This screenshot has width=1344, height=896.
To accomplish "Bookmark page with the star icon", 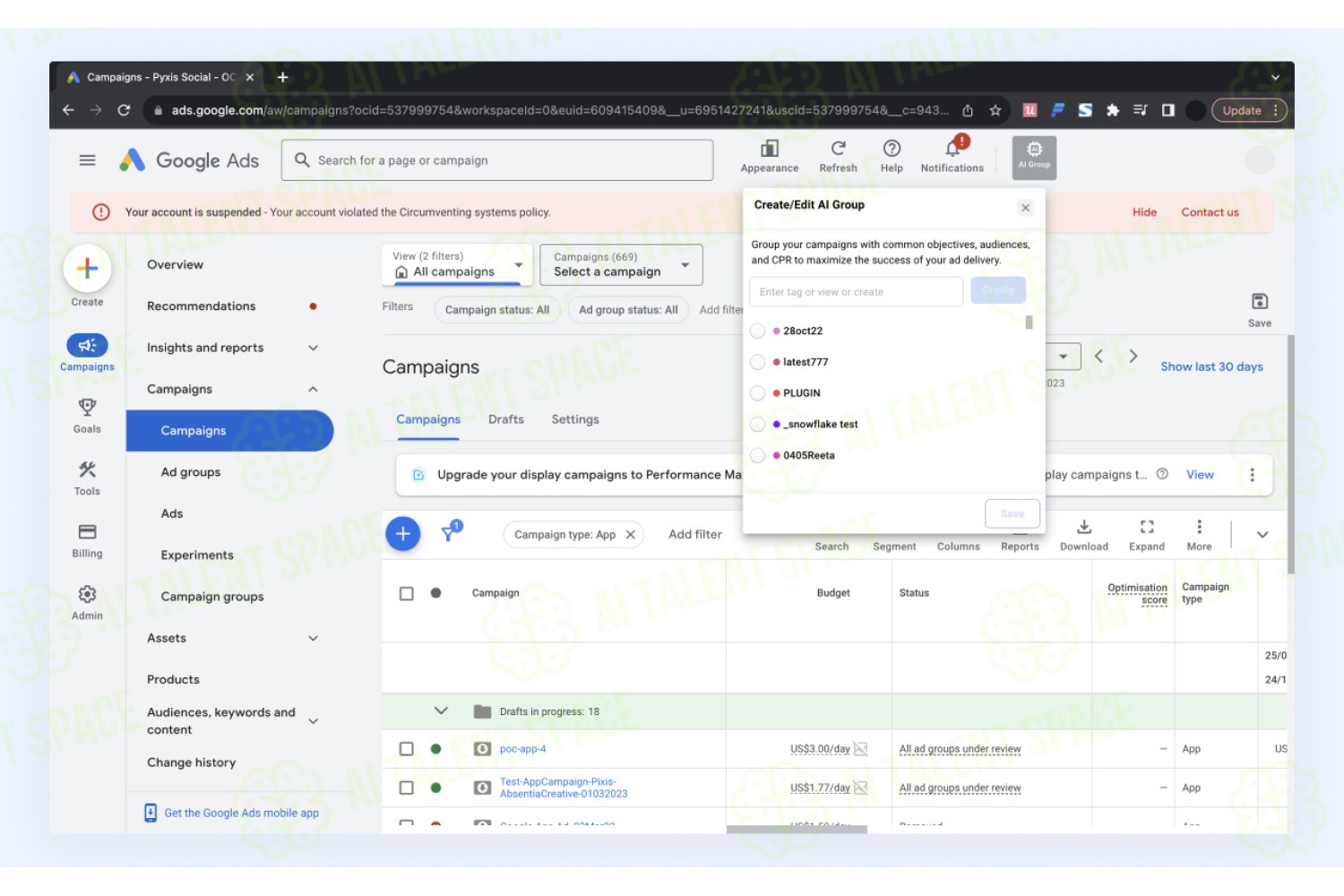I will coord(995,110).
